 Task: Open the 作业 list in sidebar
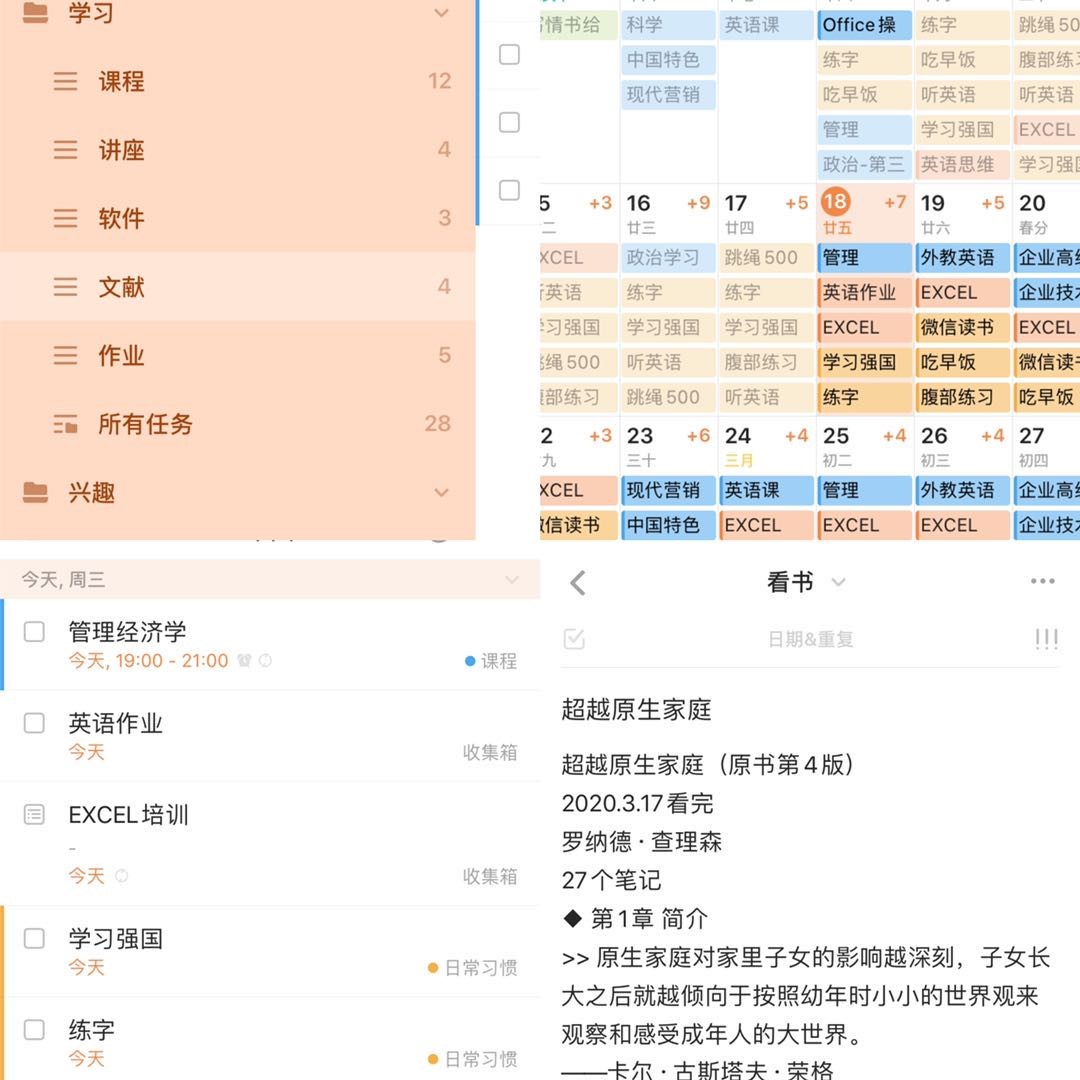point(122,355)
